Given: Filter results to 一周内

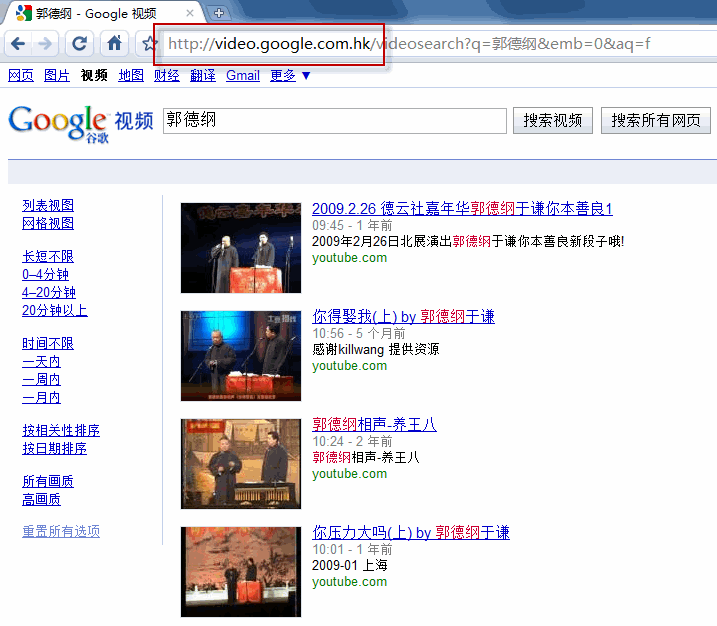Looking at the screenshot, I should click(42, 380).
